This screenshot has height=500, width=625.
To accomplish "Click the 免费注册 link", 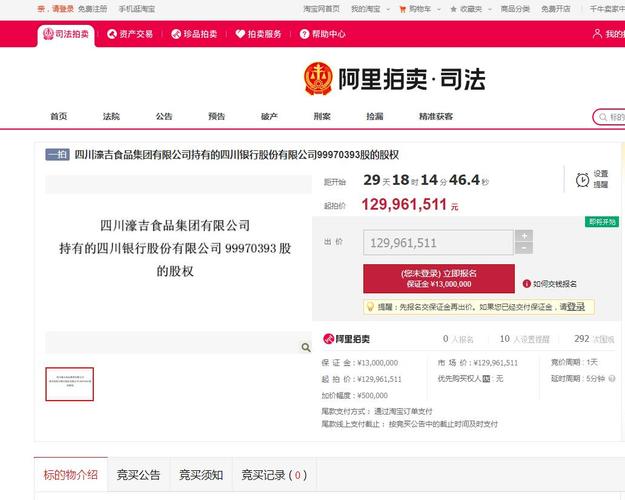I will point(92,9).
